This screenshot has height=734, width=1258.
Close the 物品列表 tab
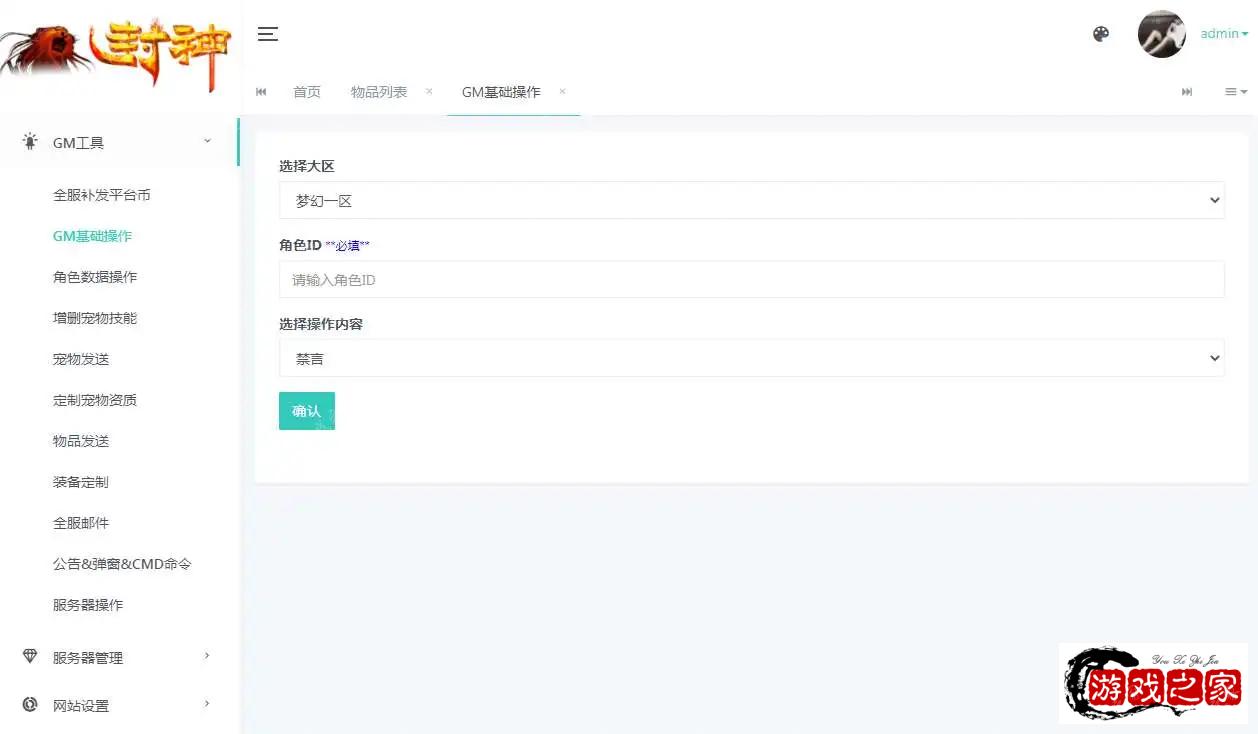429,91
